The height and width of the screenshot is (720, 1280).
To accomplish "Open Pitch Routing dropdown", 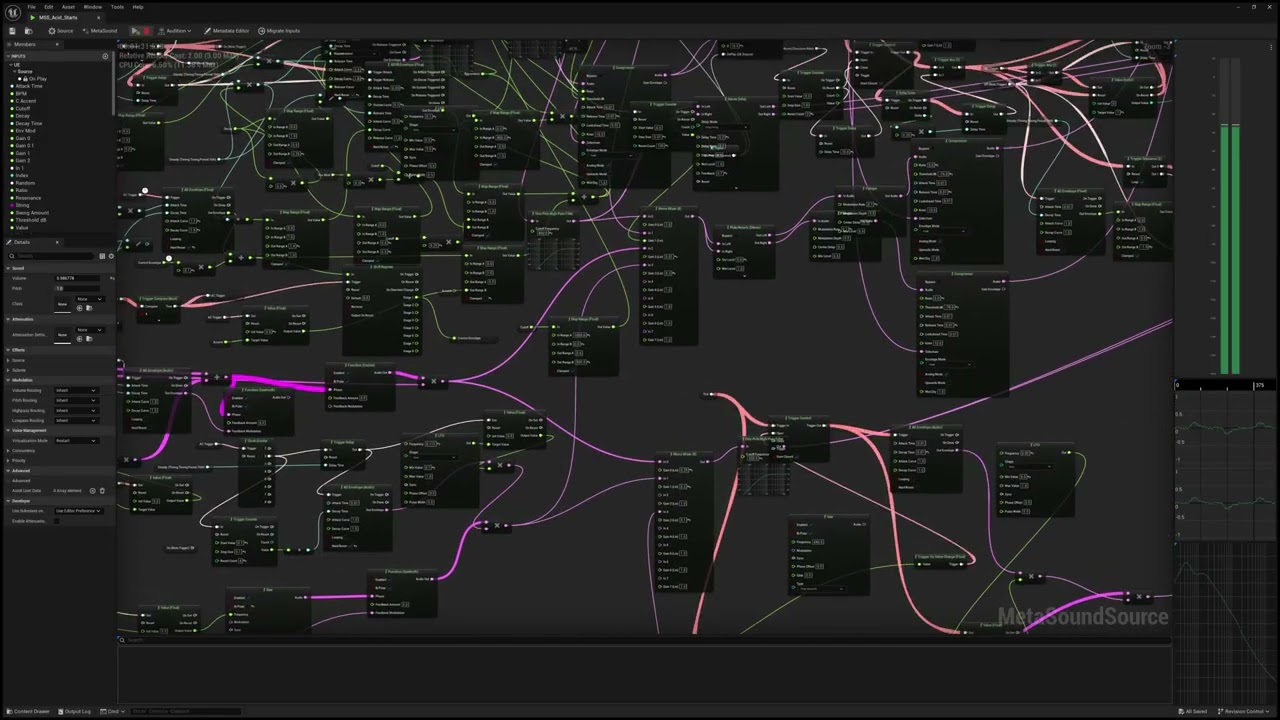I will (76, 400).
